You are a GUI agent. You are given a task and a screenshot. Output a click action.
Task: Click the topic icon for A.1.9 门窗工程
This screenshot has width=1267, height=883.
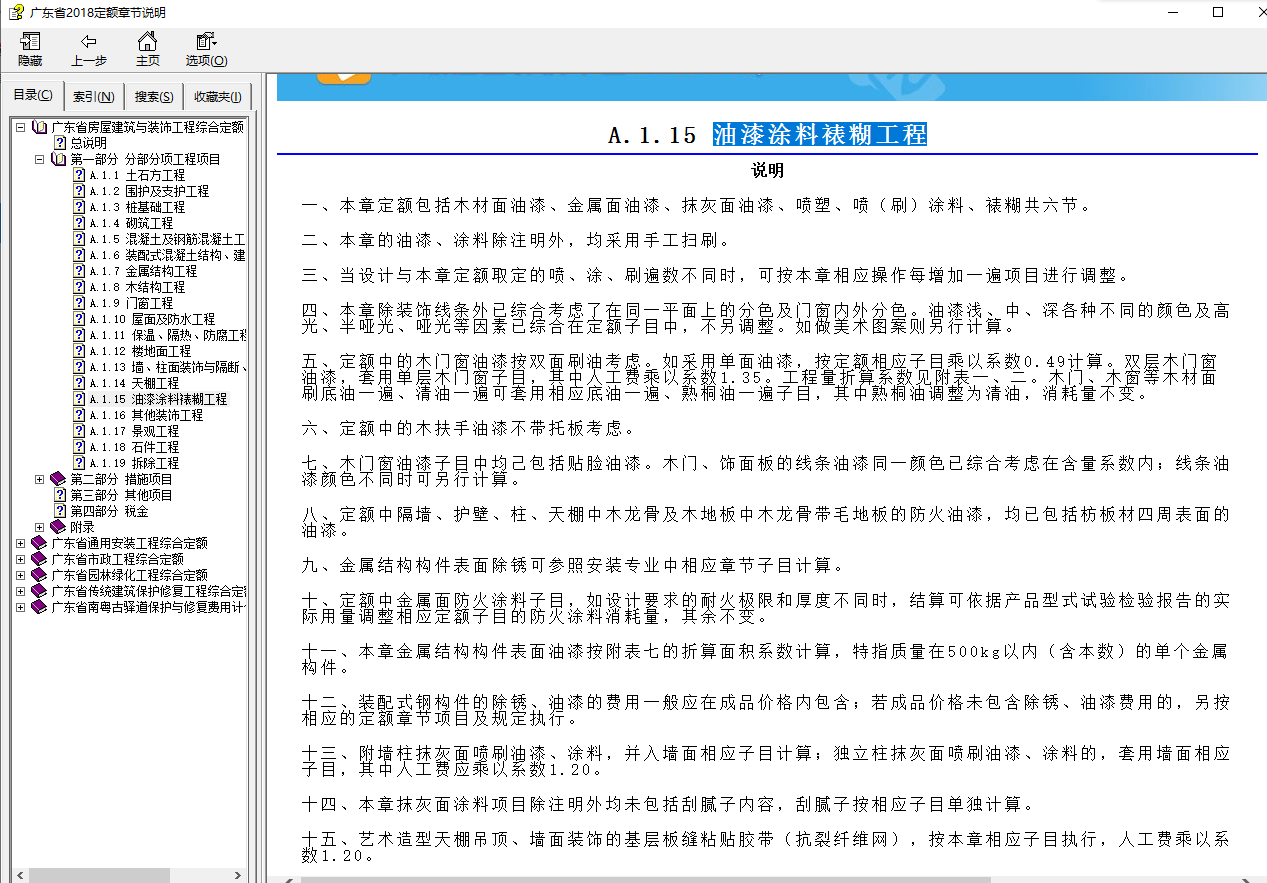coord(79,303)
